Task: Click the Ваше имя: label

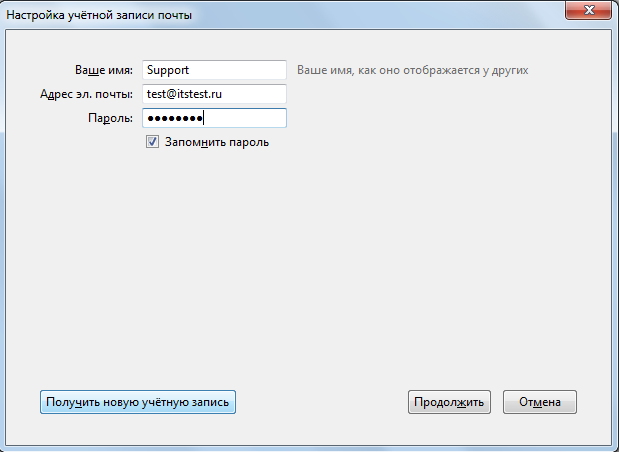Action: 104,70
